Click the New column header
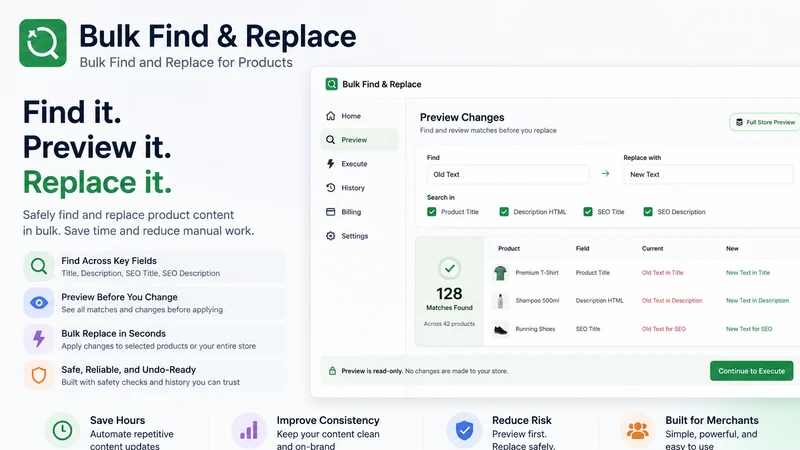Screen dimensions: 800x450 [732, 248]
